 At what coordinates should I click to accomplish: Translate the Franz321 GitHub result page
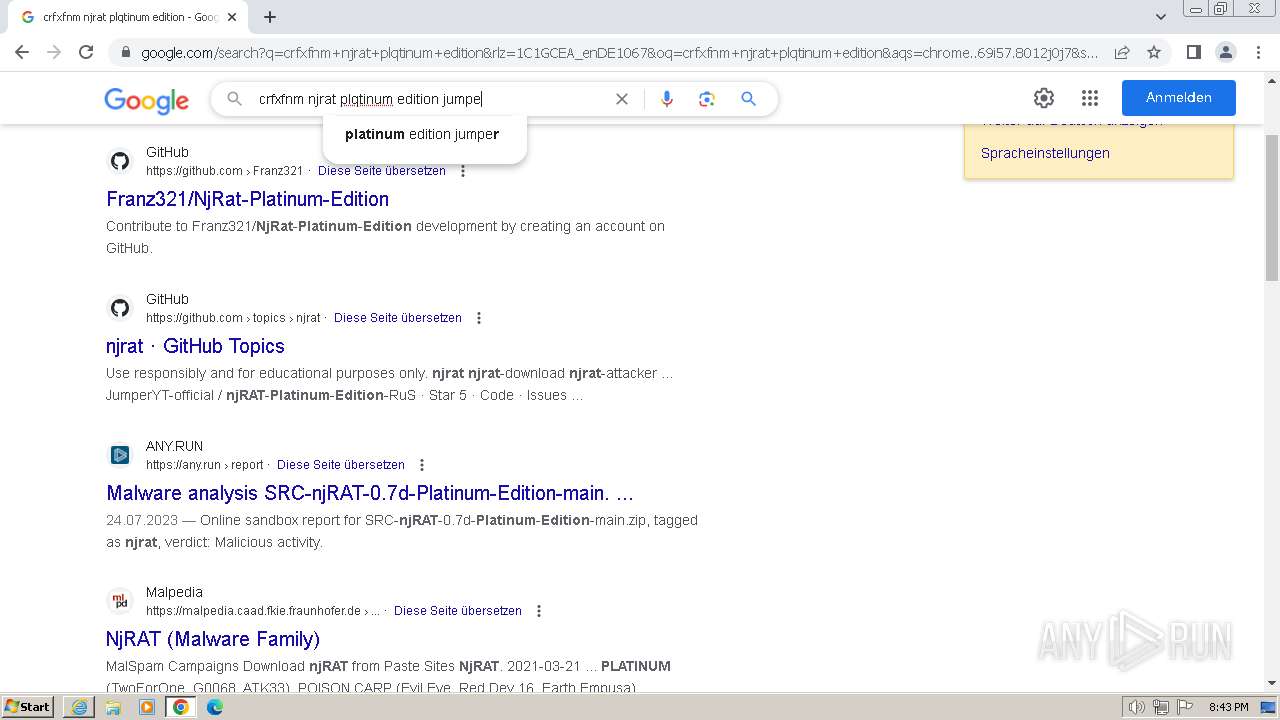coord(382,171)
